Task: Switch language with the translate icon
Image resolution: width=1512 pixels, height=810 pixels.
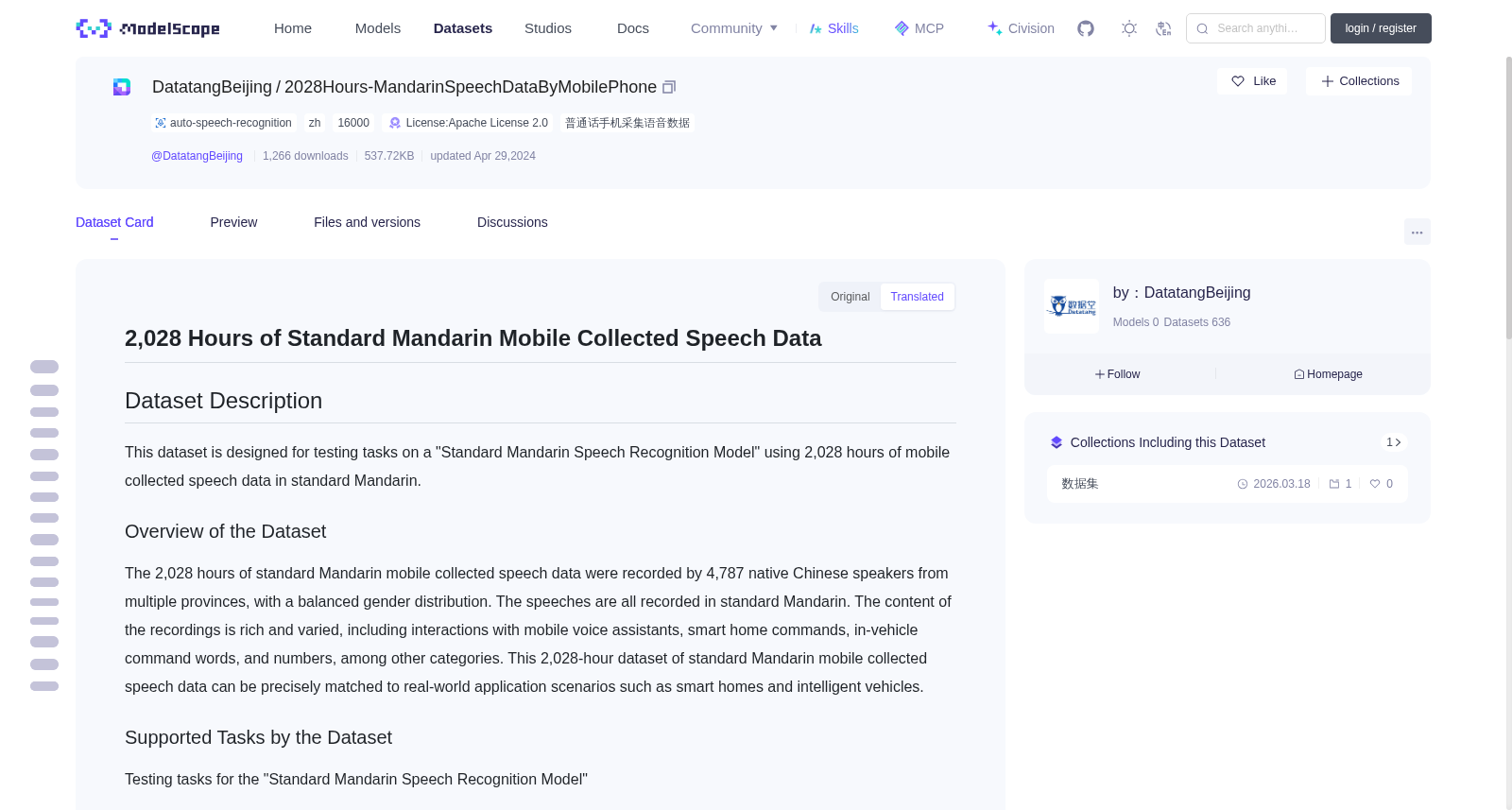Action: pyautogui.click(x=1163, y=28)
